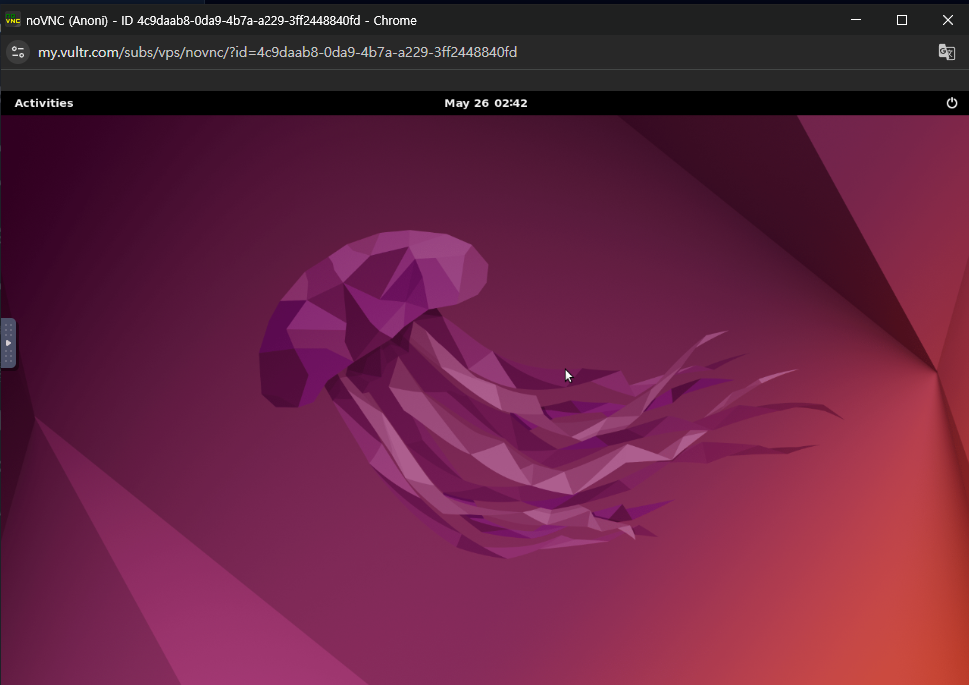Image resolution: width=969 pixels, height=685 pixels.
Task: Click the noVNC favicon in title bar
Action: click(12, 20)
